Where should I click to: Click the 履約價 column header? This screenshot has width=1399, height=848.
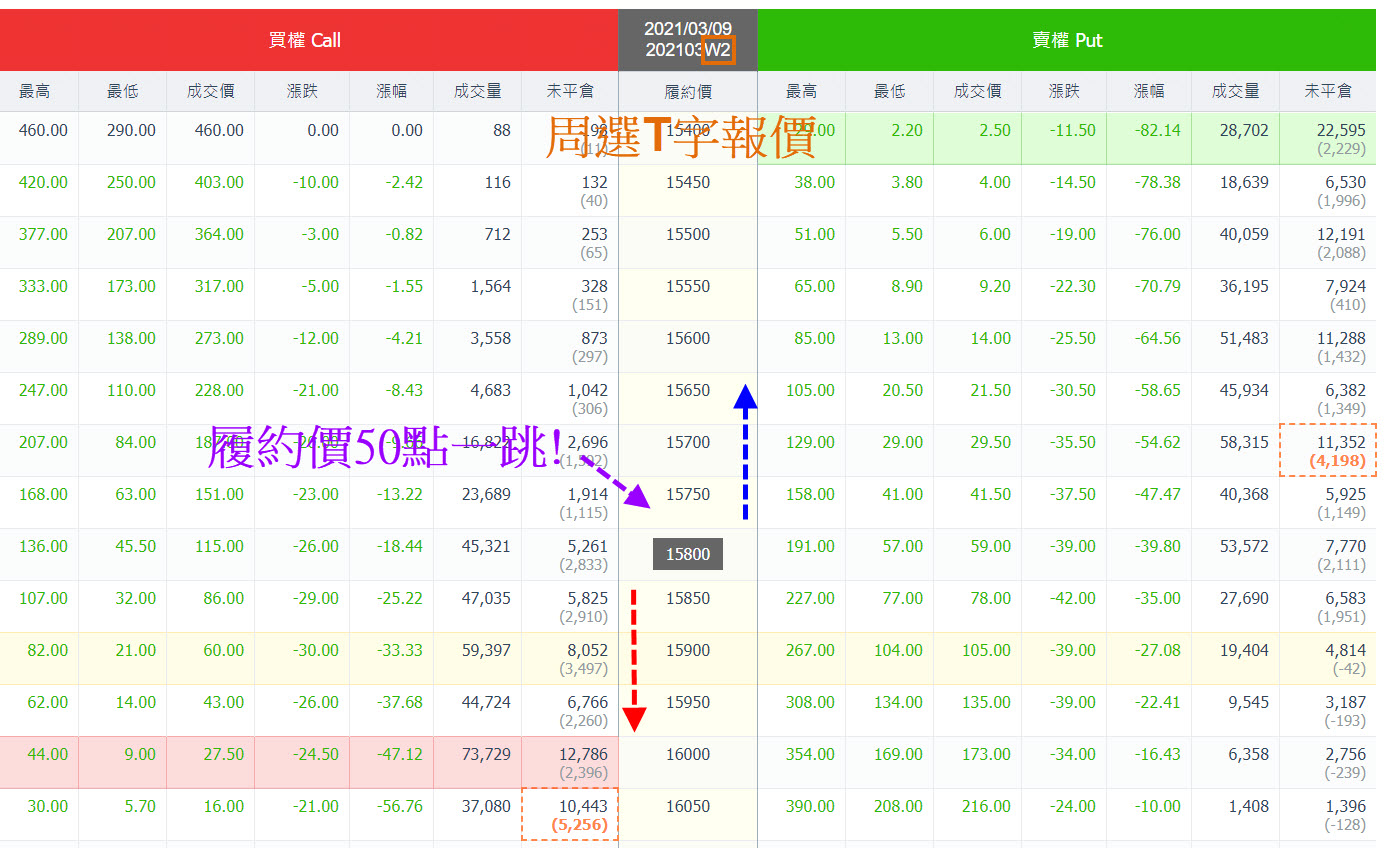(687, 90)
